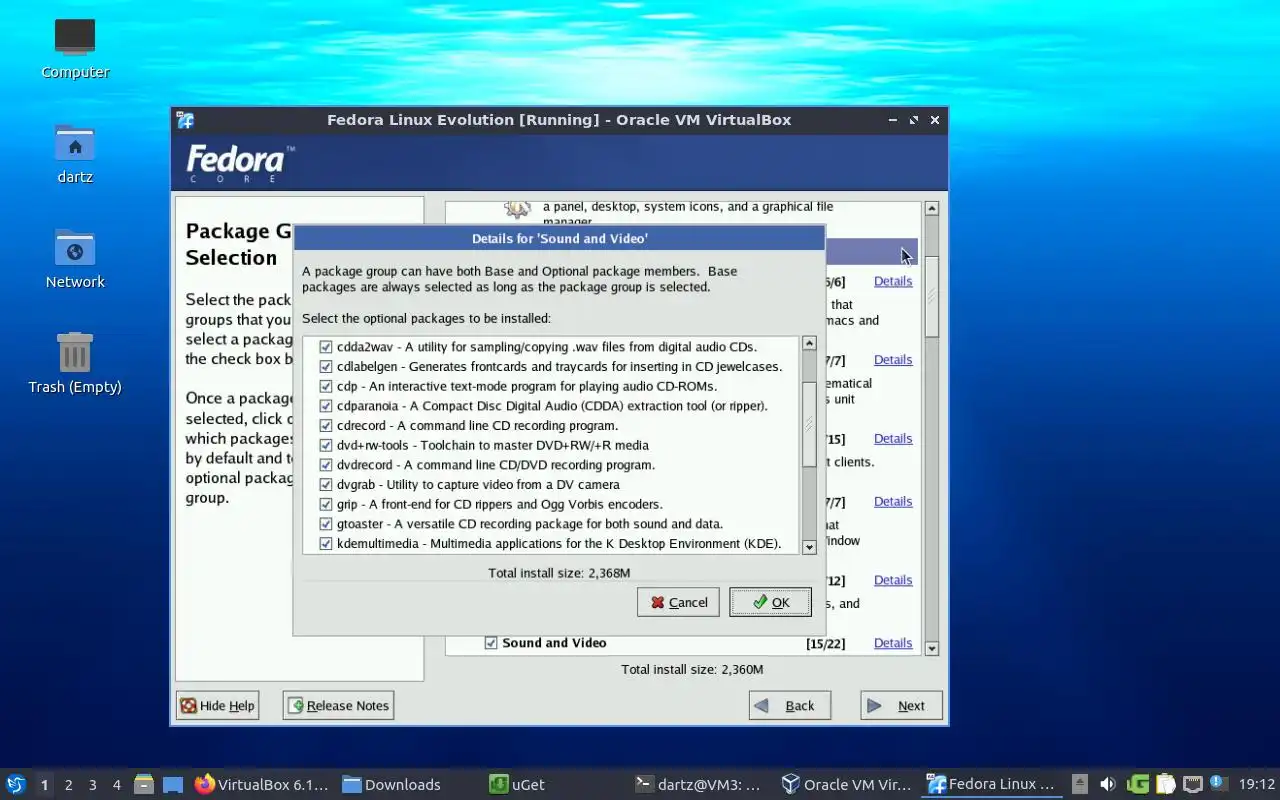The width and height of the screenshot is (1280, 800).
Task: Open the network connection tray icon
Action: coord(1192,784)
